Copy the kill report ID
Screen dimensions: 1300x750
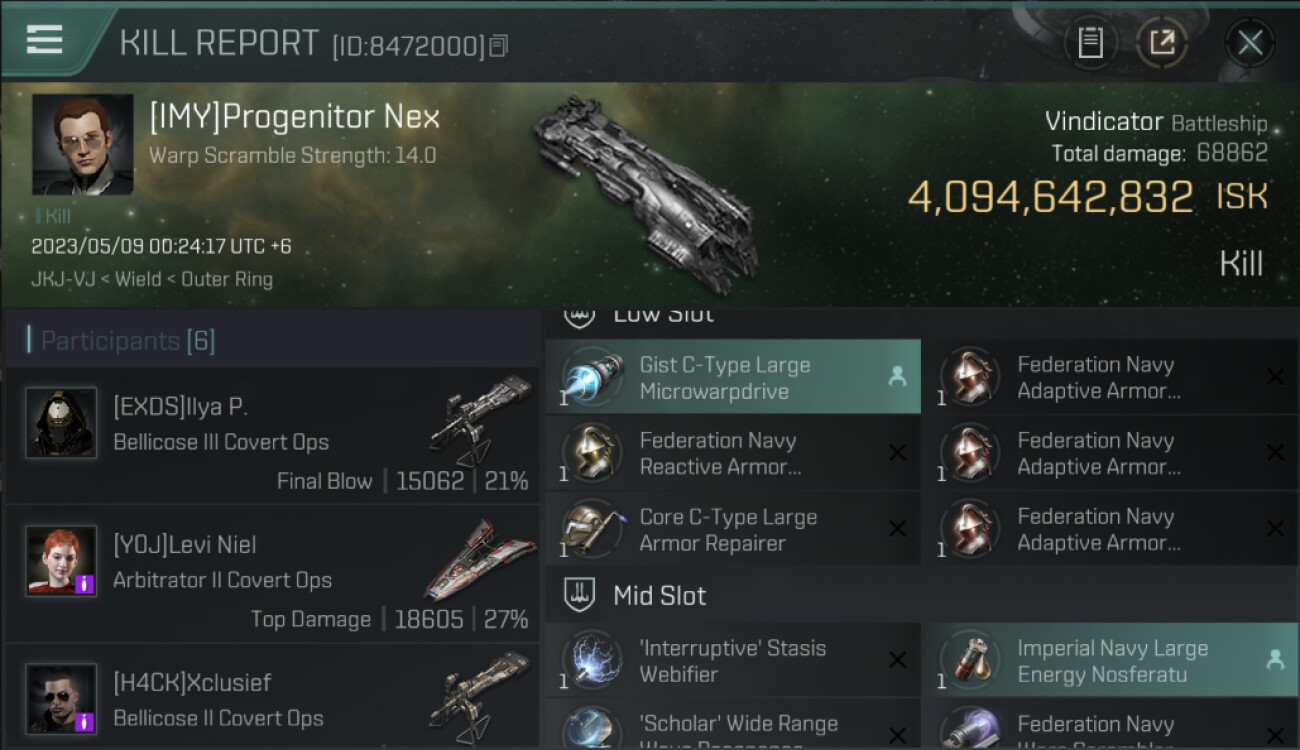[498, 46]
